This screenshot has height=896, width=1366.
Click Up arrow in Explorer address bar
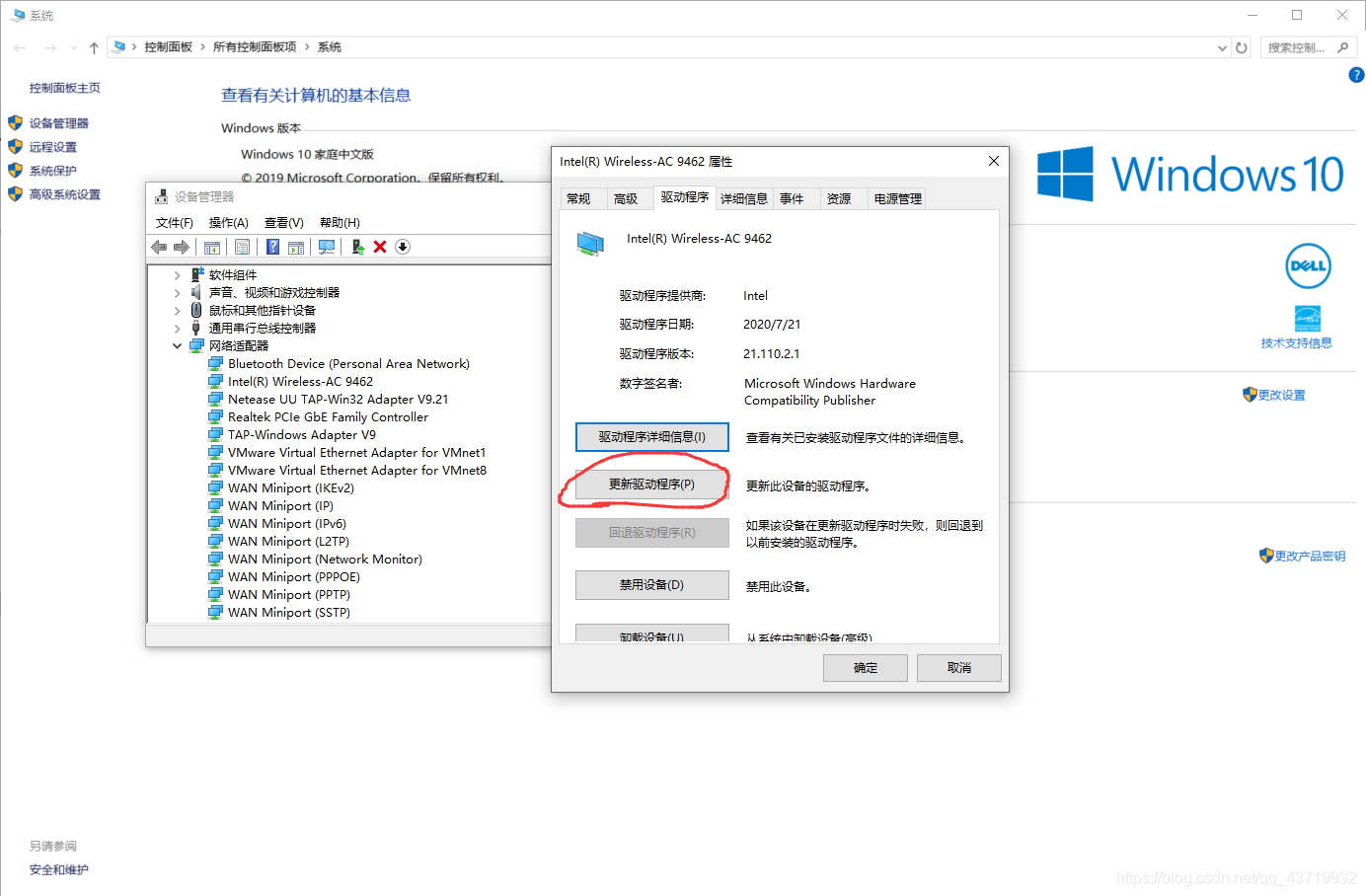tap(94, 47)
